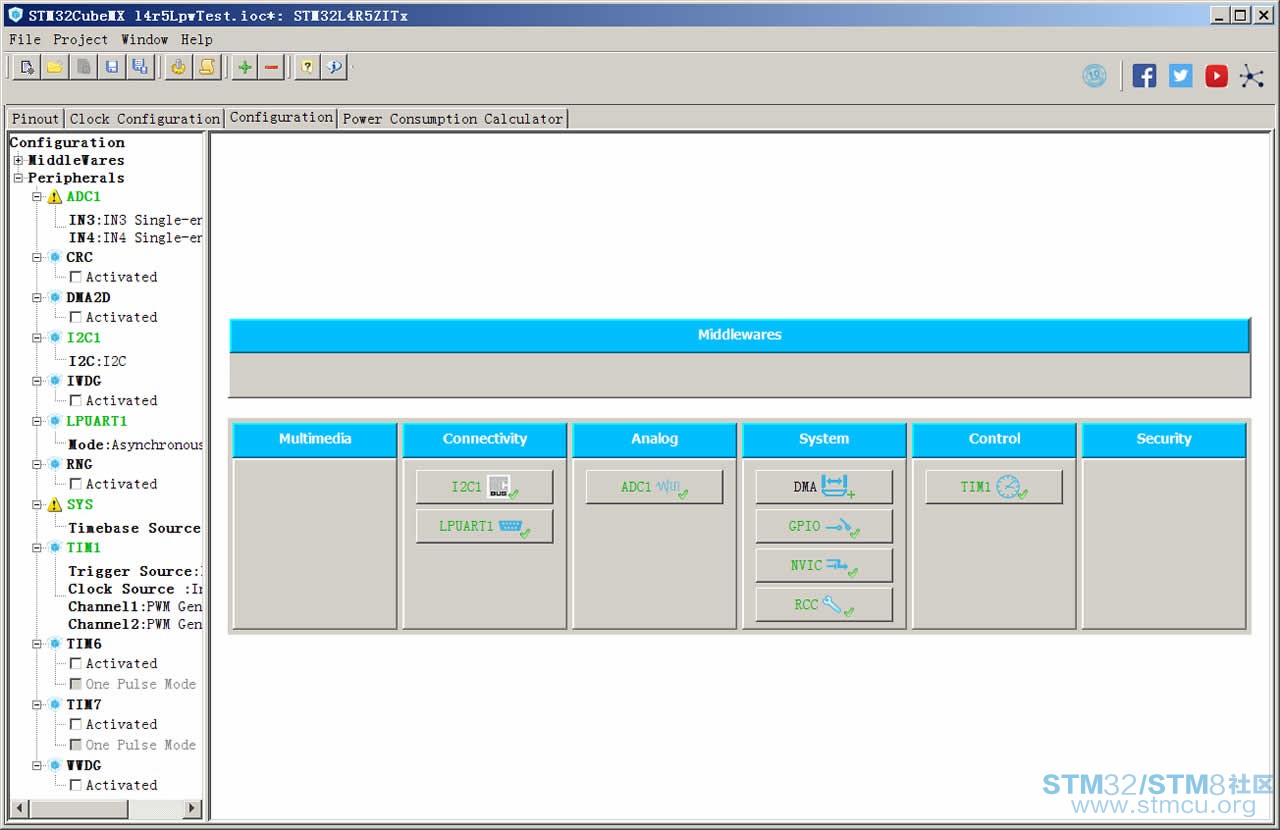This screenshot has width=1280, height=830.
Task: Click the blue peripheral icon beside TIM7
Action: [55, 705]
